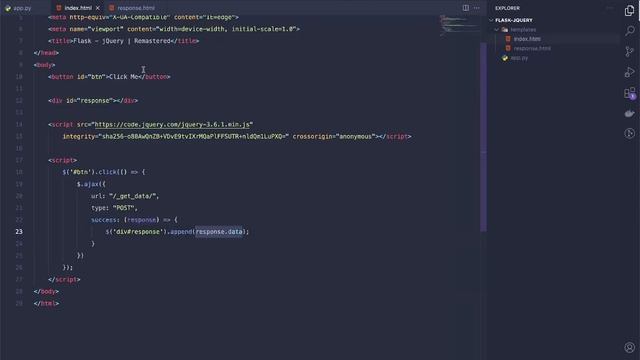The height and width of the screenshot is (360, 640).
Task: Click the opening <body> tag
Action: click(44, 65)
